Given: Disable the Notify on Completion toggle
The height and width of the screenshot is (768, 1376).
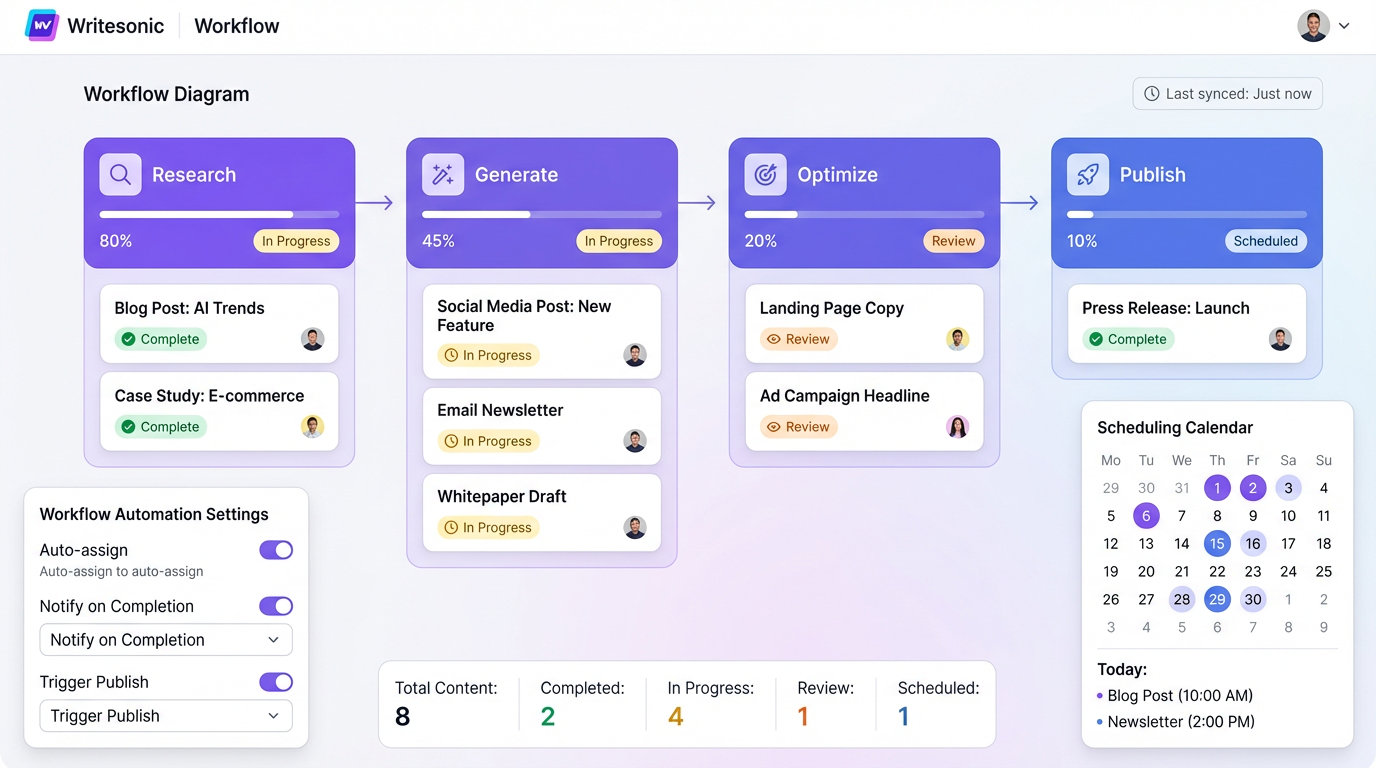Looking at the screenshot, I should click(x=276, y=606).
